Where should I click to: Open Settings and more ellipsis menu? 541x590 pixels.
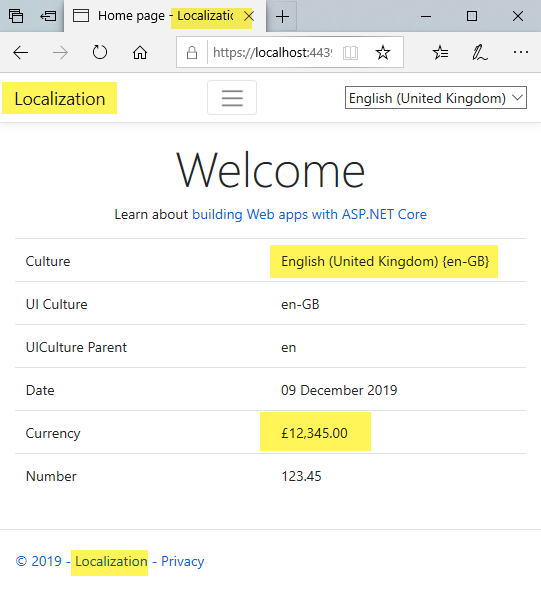point(521,52)
